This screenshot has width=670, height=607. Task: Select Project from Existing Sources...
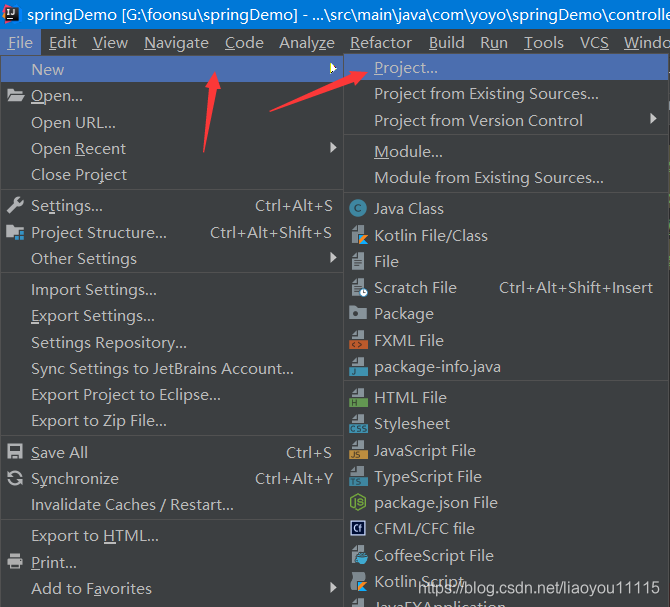[x=506, y=94]
